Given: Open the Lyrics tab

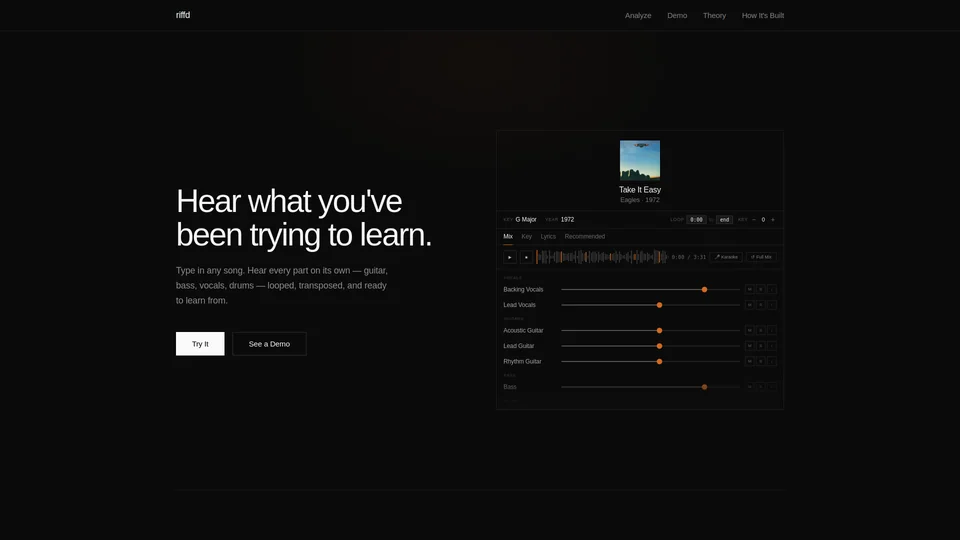Looking at the screenshot, I should [x=548, y=236].
